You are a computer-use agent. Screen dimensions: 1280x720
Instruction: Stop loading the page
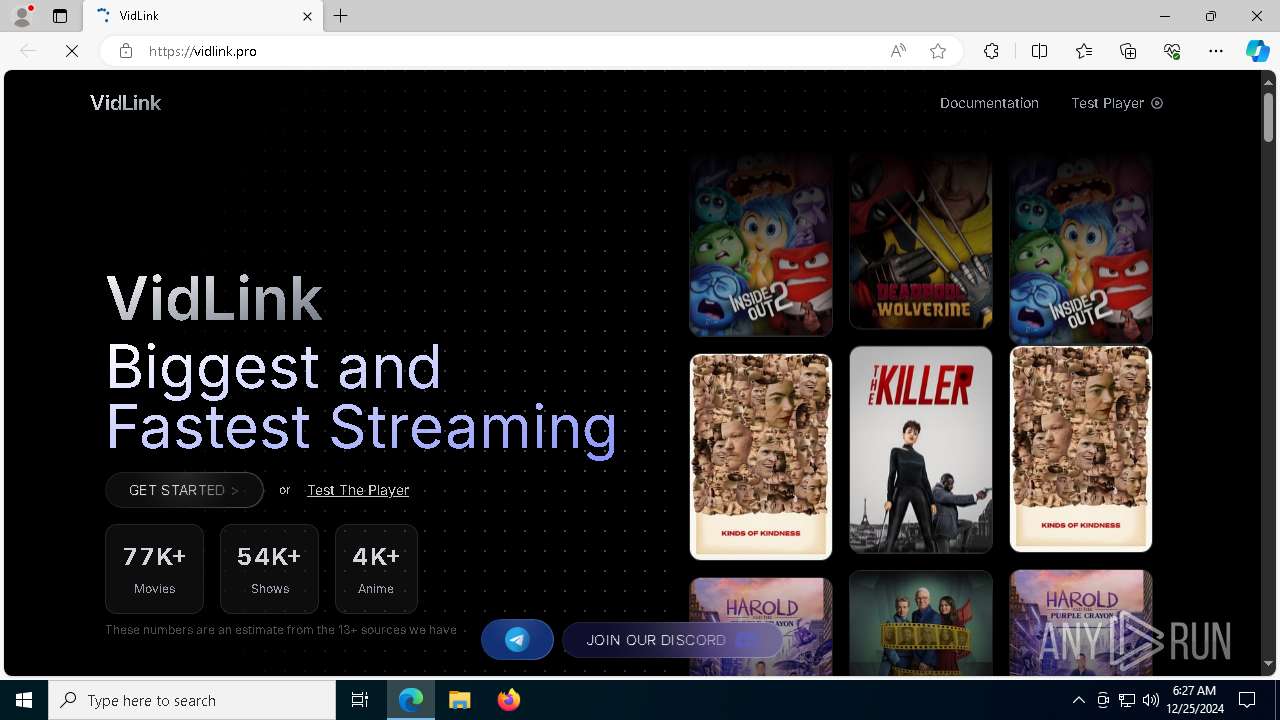click(72, 51)
